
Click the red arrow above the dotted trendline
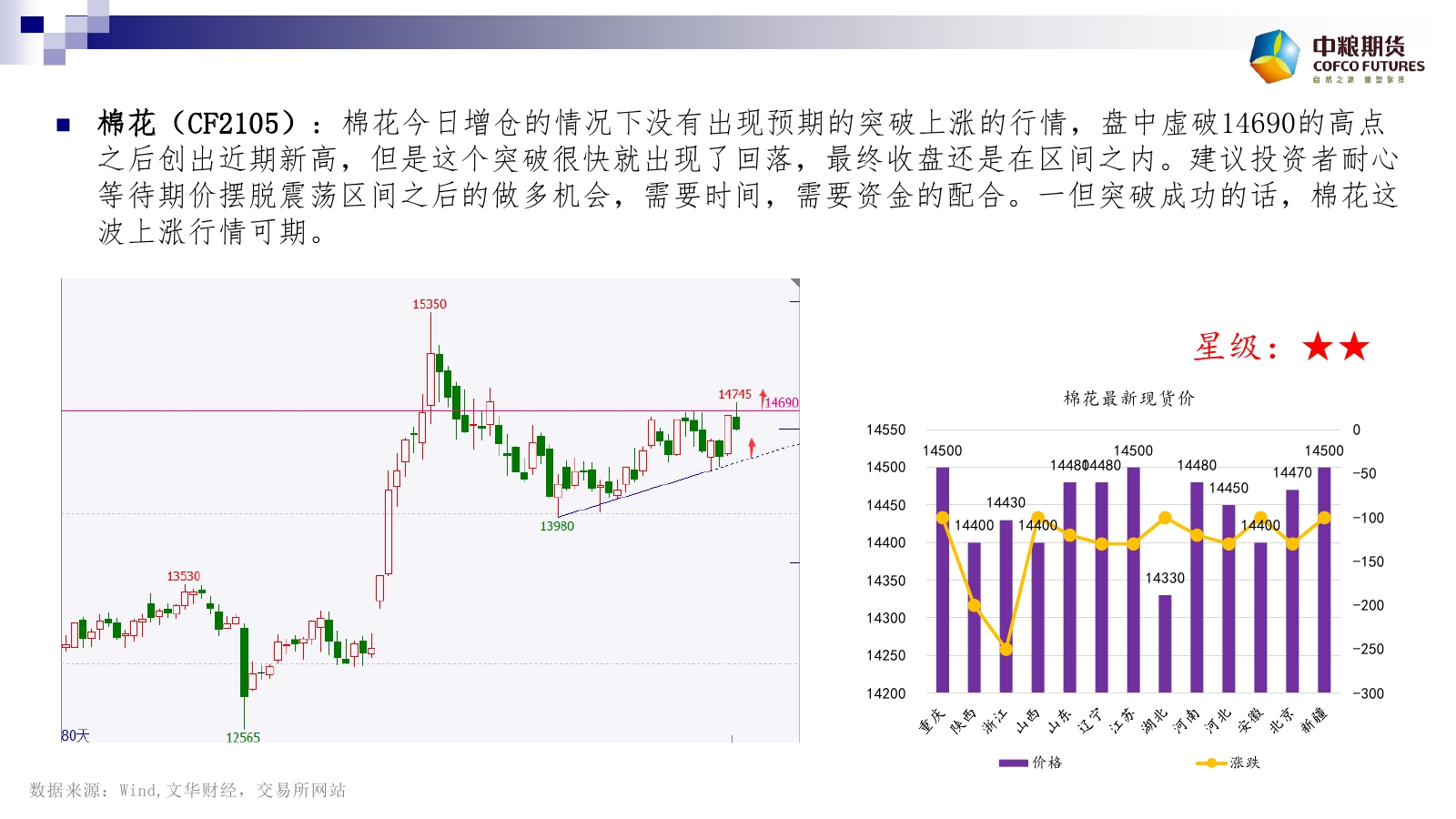click(x=752, y=447)
